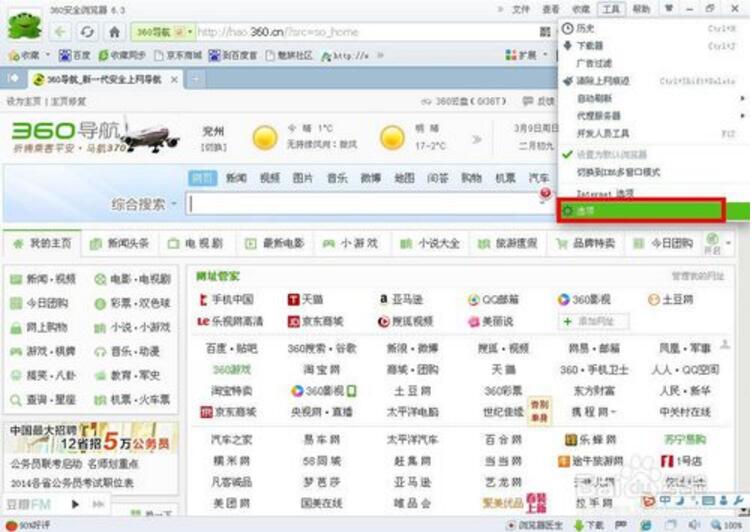The width and height of the screenshot is (753, 532).
Task: Open a new tab with plus button
Action: pyautogui.click(x=195, y=79)
